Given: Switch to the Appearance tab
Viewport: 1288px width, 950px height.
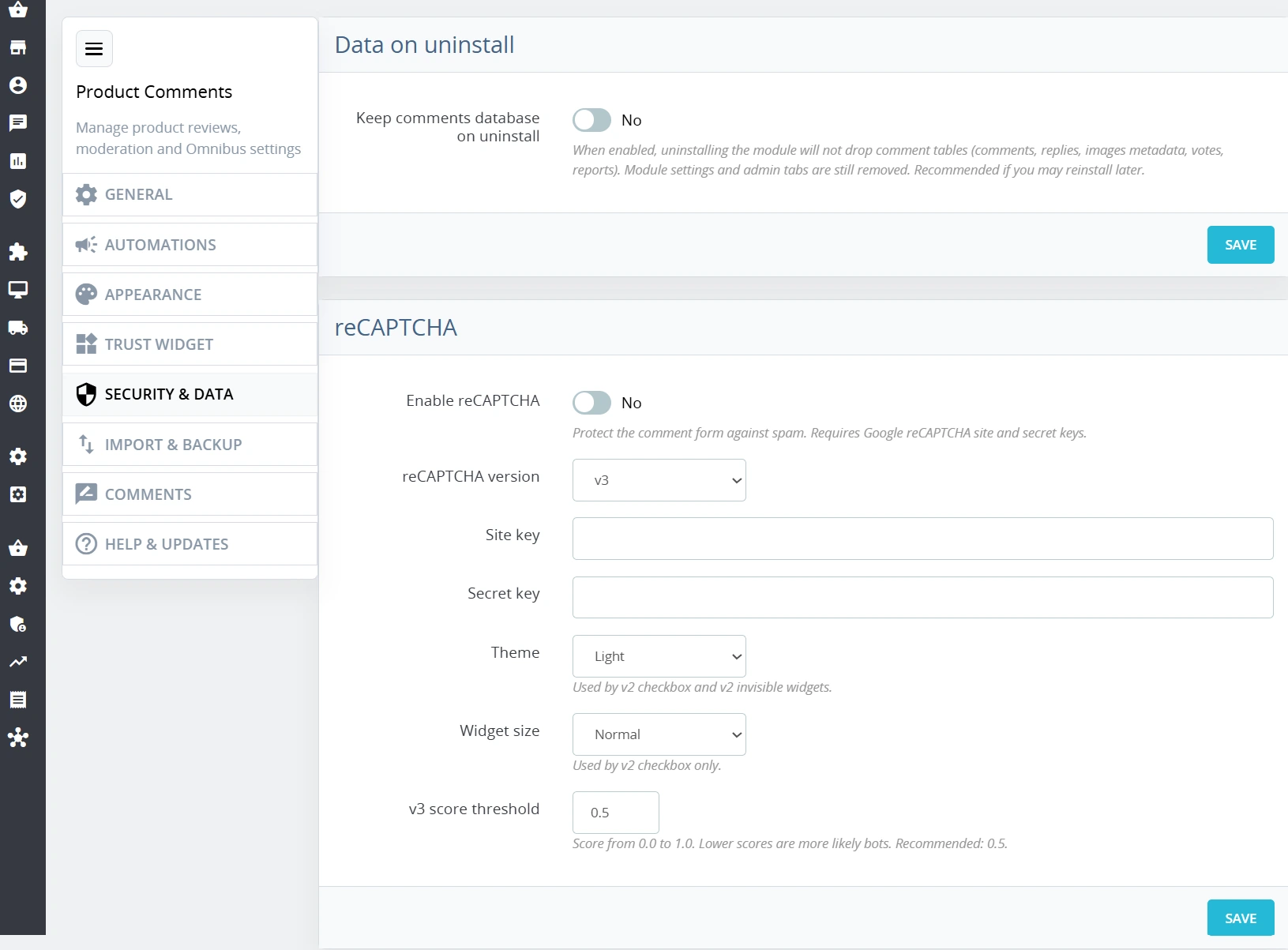Looking at the screenshot, I should pos(190,295).
